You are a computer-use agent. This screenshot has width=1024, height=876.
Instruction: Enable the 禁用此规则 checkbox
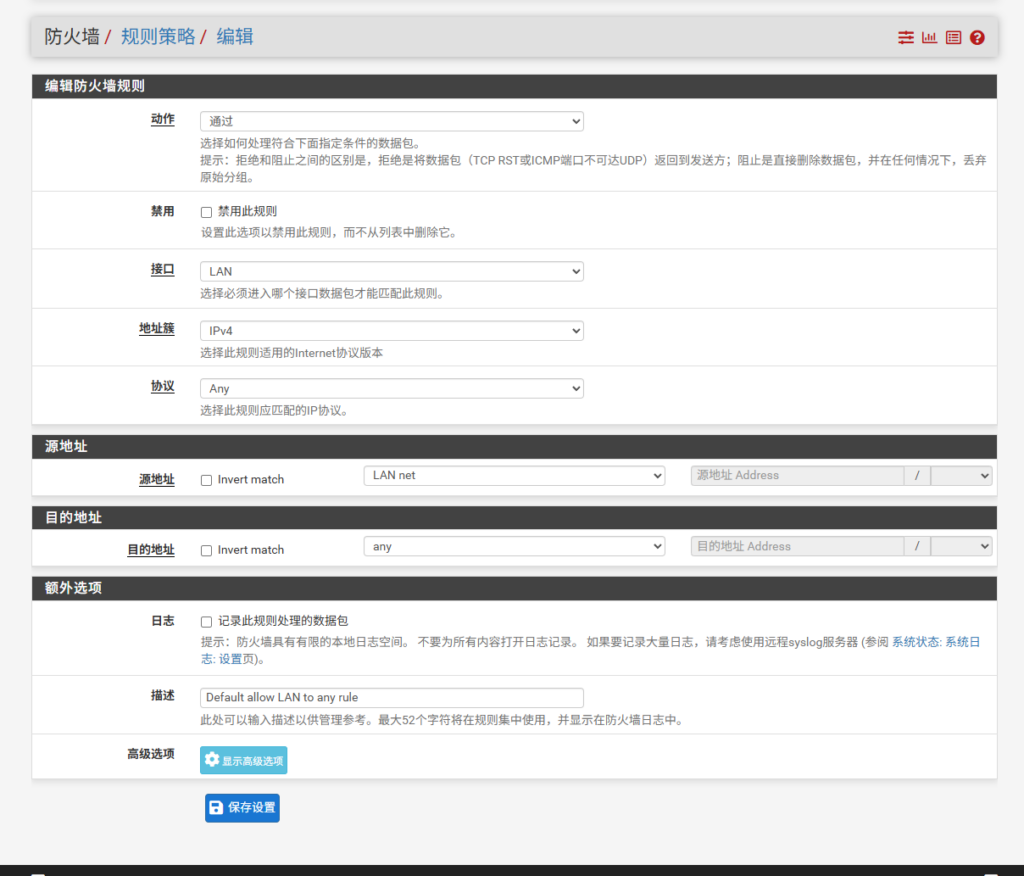pyautogui.click(x=207, y=212)
